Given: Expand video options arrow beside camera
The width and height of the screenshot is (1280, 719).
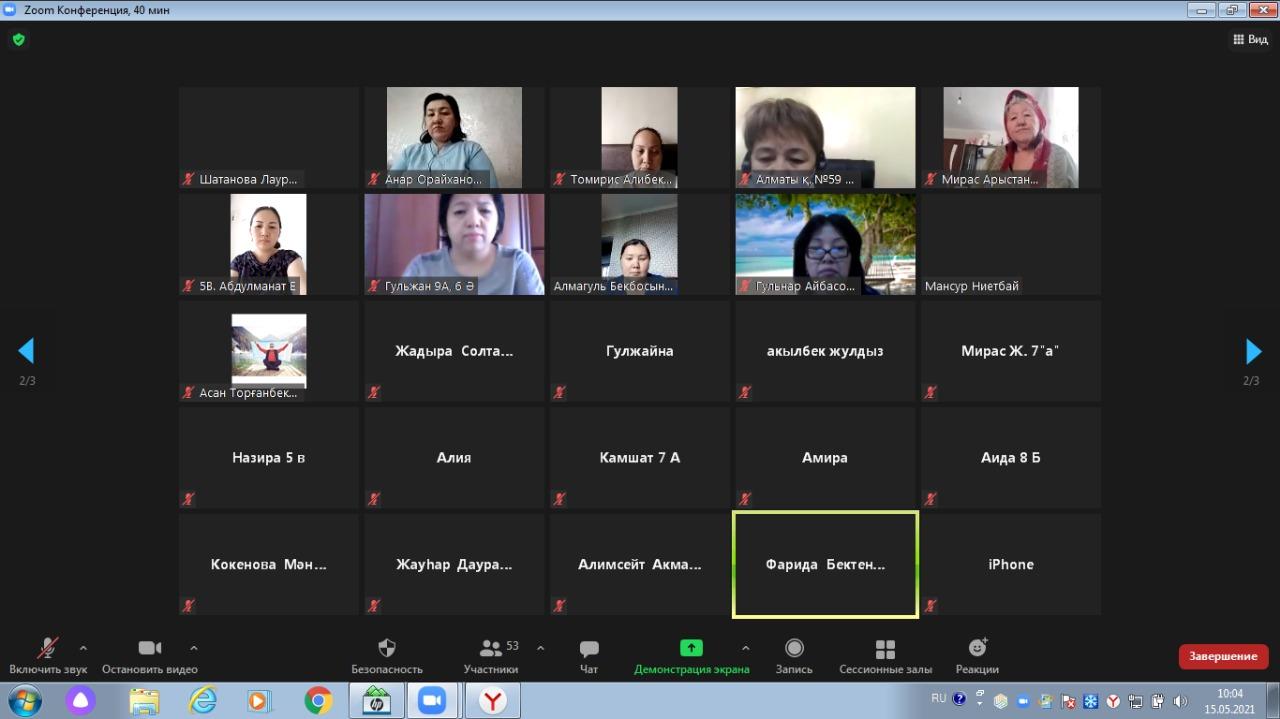Looking at the screenshot, I should (194, 648).
